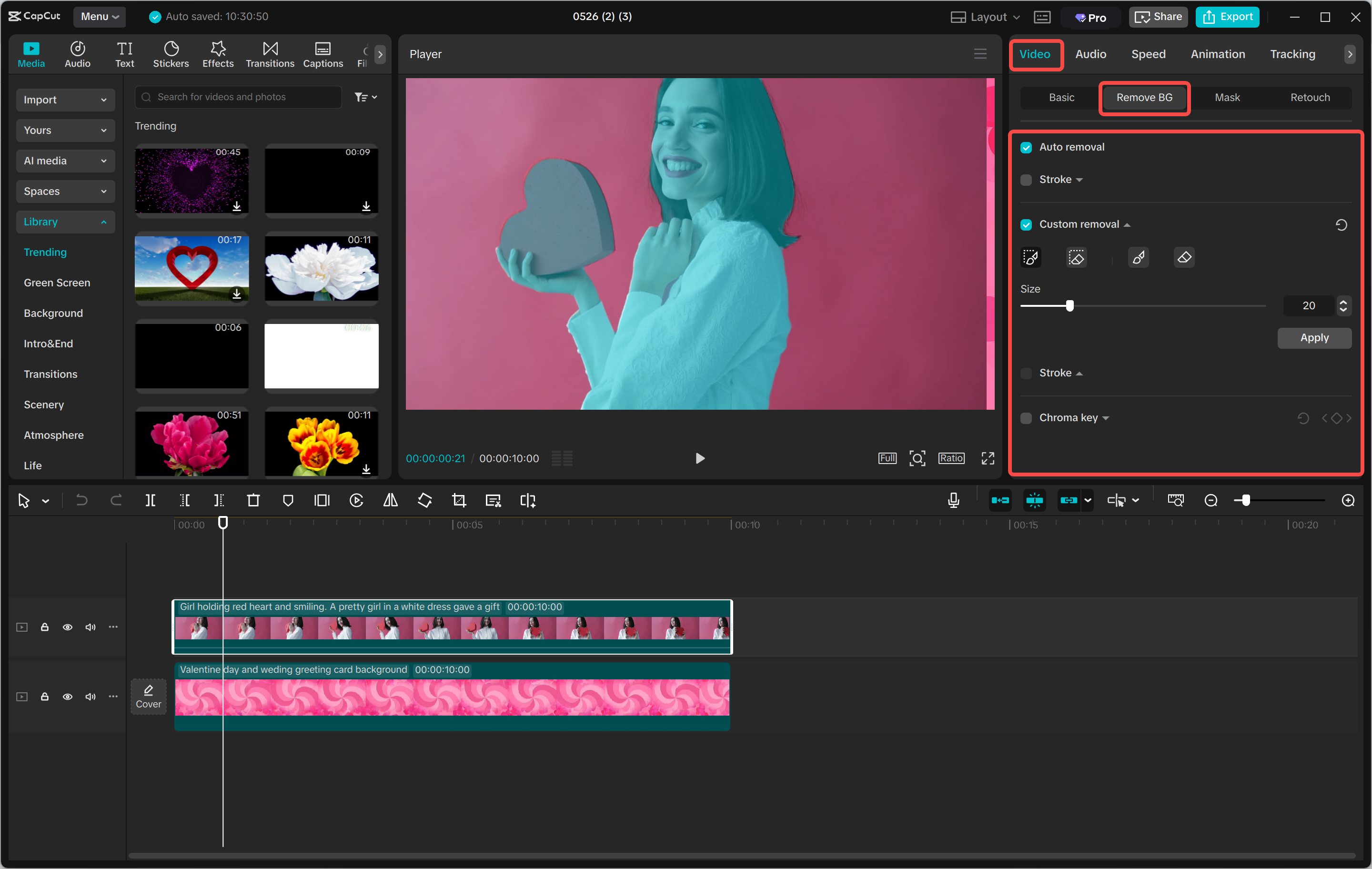Click the voiceover microphone icon
This screenshot has width=1372, height=869.
click(953, 500)
